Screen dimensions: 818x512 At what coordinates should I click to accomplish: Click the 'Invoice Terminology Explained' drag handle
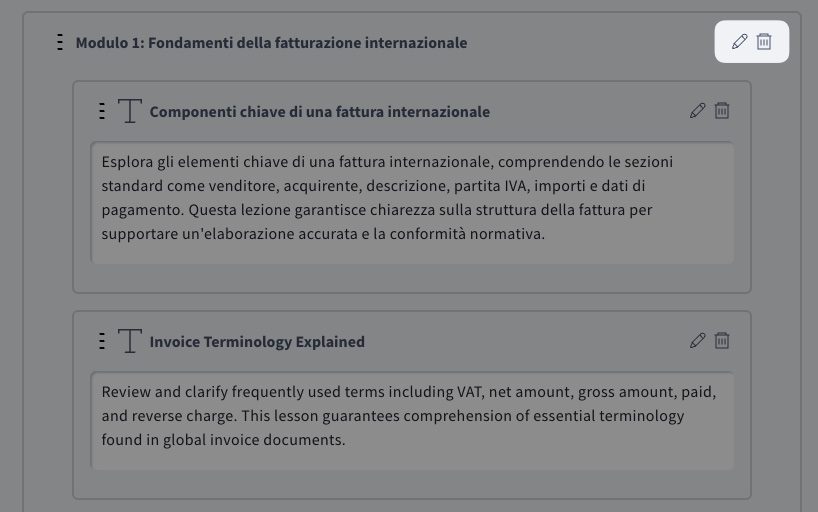(x=102, y=341)
